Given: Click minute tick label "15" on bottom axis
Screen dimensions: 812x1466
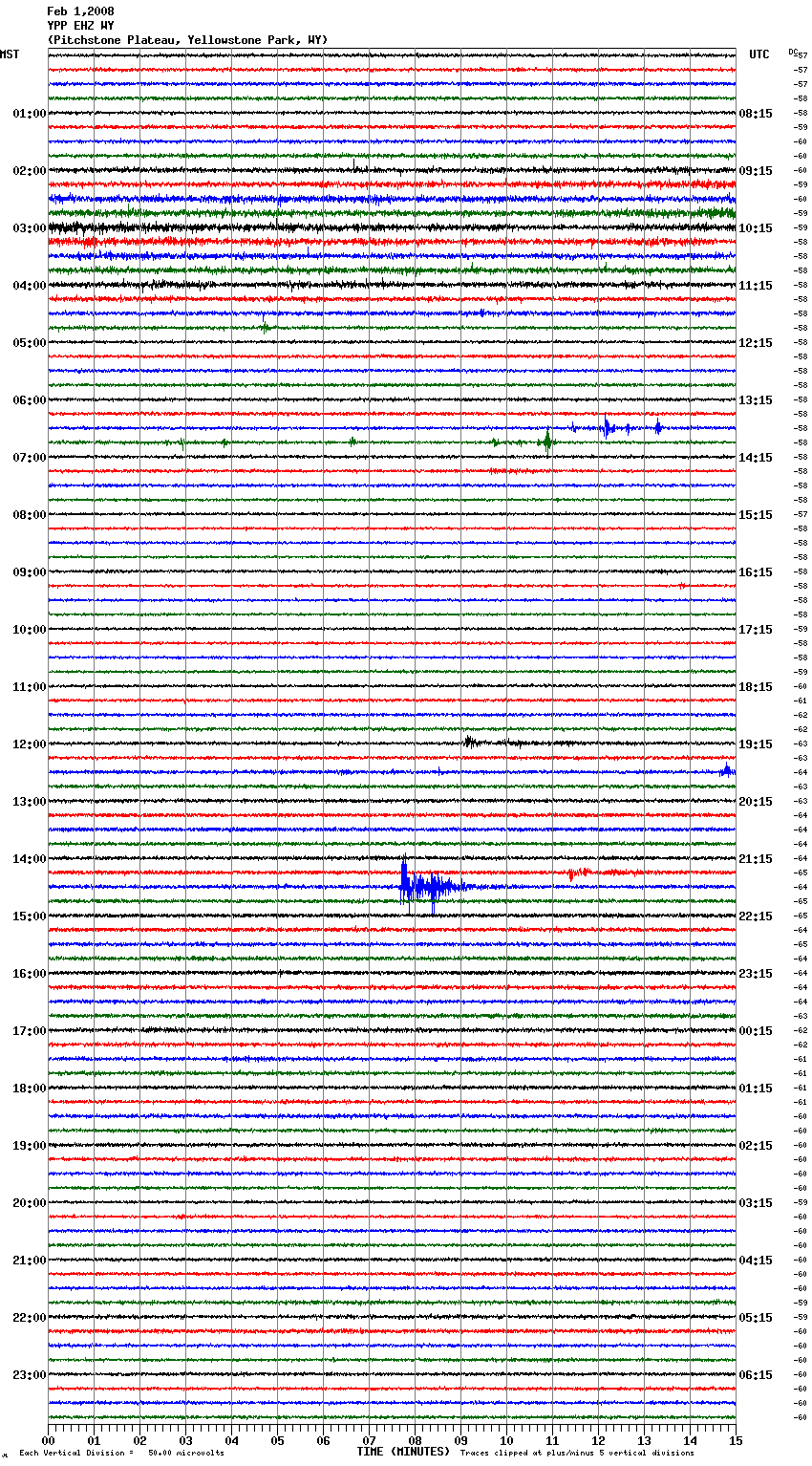Looking at the screenshot, I should coord(736,1441).
